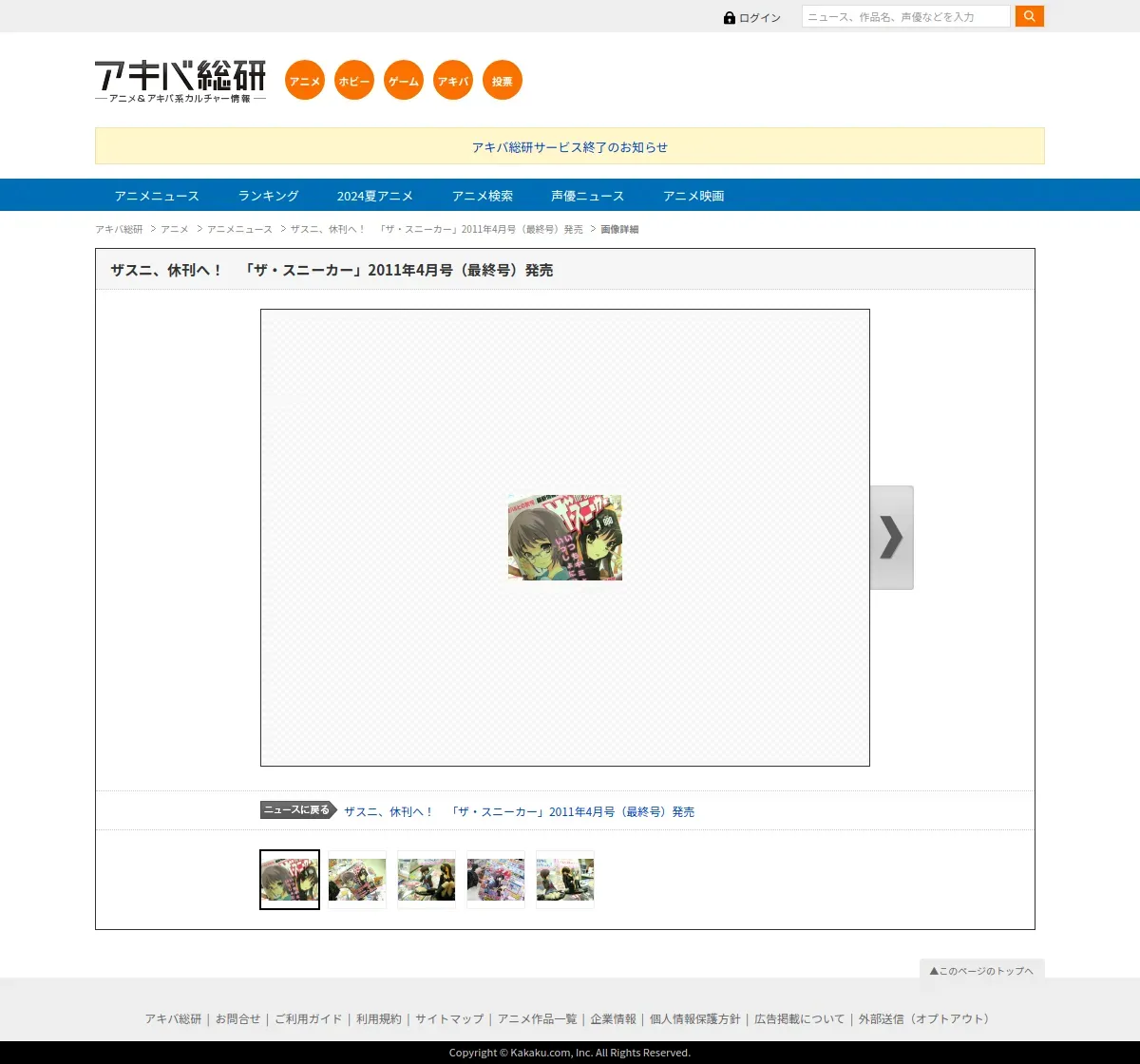The height and width of the screenshot is (1064, 1140).
Task: Open the footer お問合せ link
Action: pos(237,1018)
